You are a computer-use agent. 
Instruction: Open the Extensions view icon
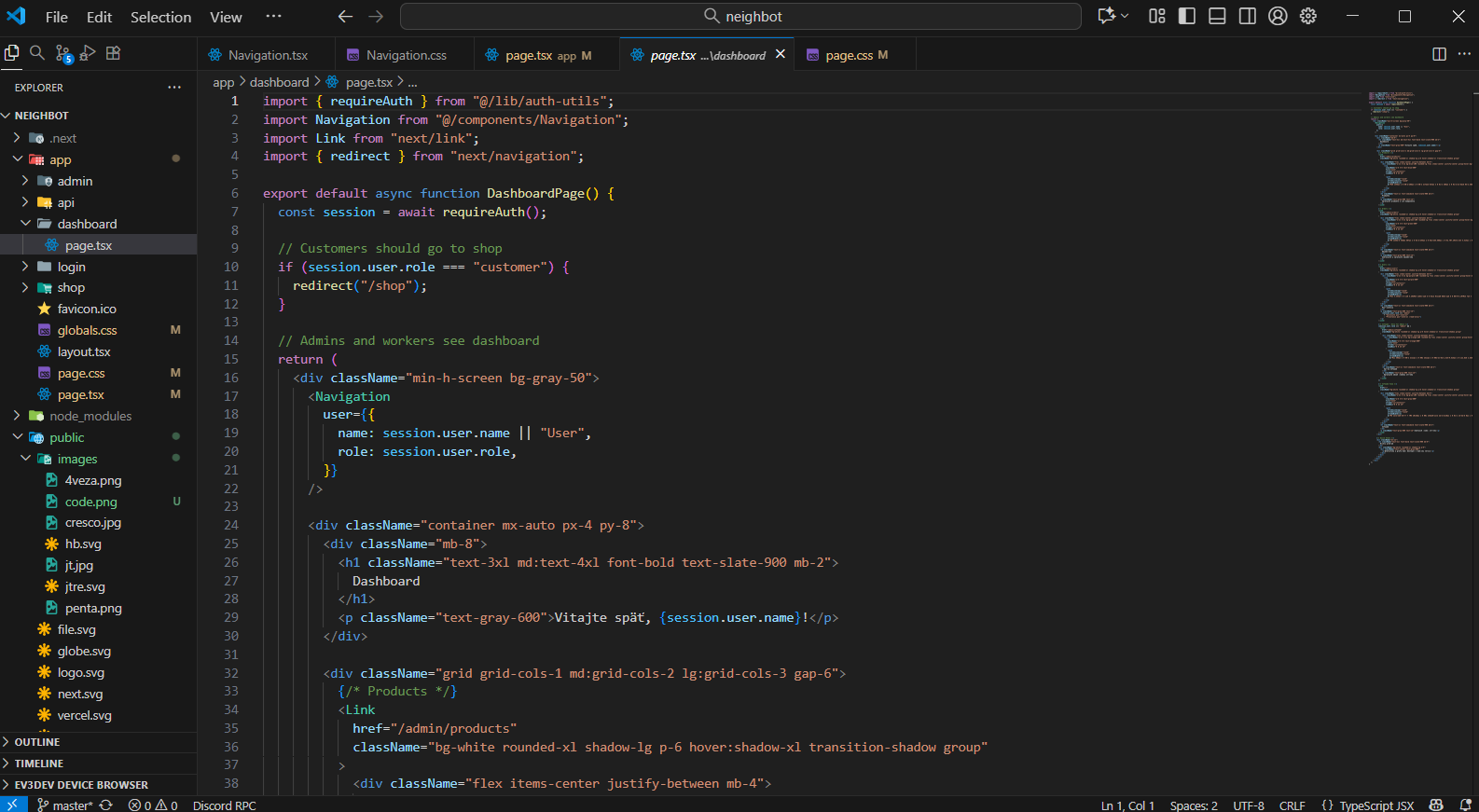point(113,53)
